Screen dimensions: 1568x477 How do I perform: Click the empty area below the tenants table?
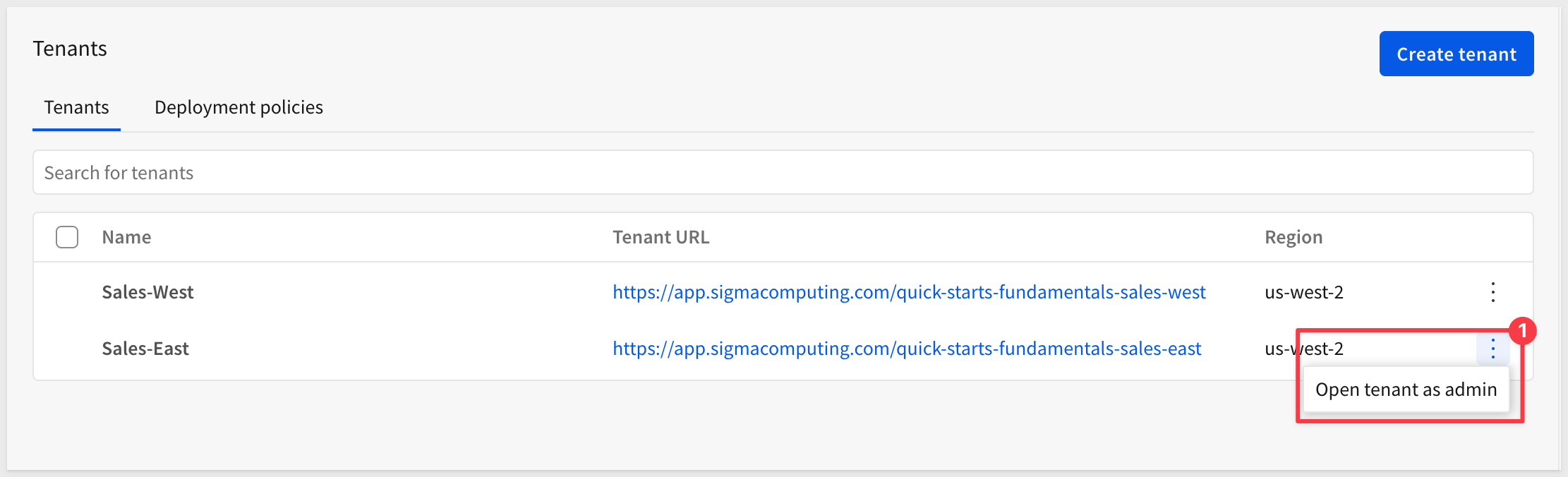635,423
